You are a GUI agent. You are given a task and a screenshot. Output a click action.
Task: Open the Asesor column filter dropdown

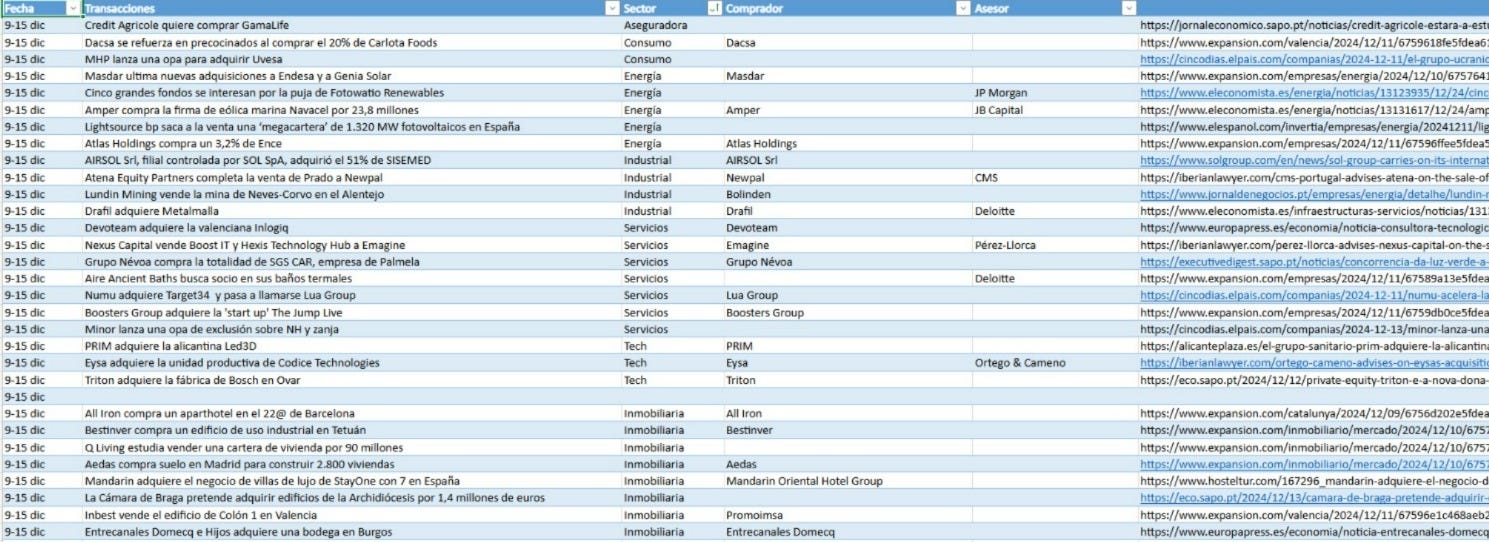coord(1129,8)
